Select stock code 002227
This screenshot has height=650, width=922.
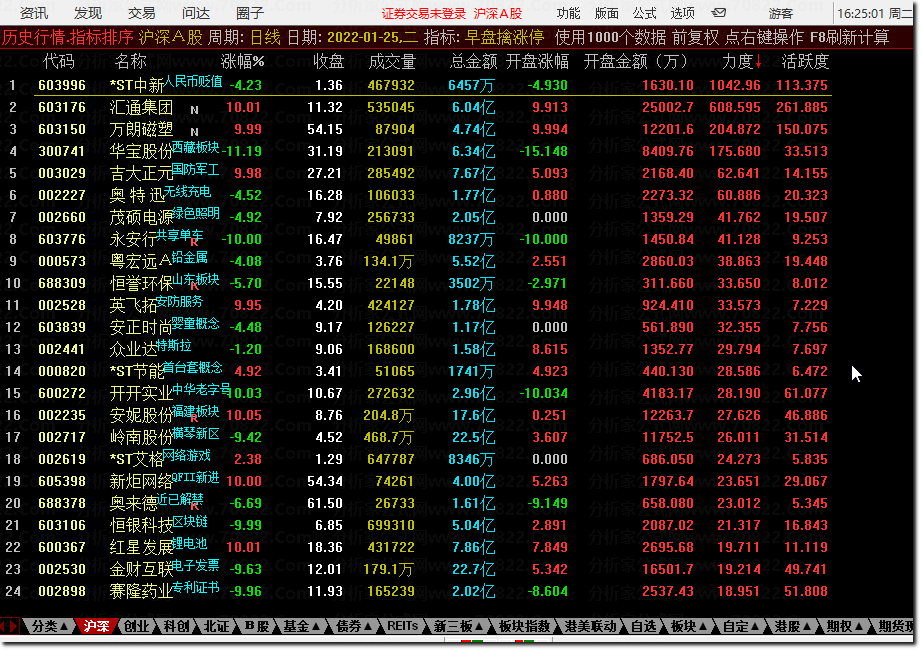click(x=62, y=195)
